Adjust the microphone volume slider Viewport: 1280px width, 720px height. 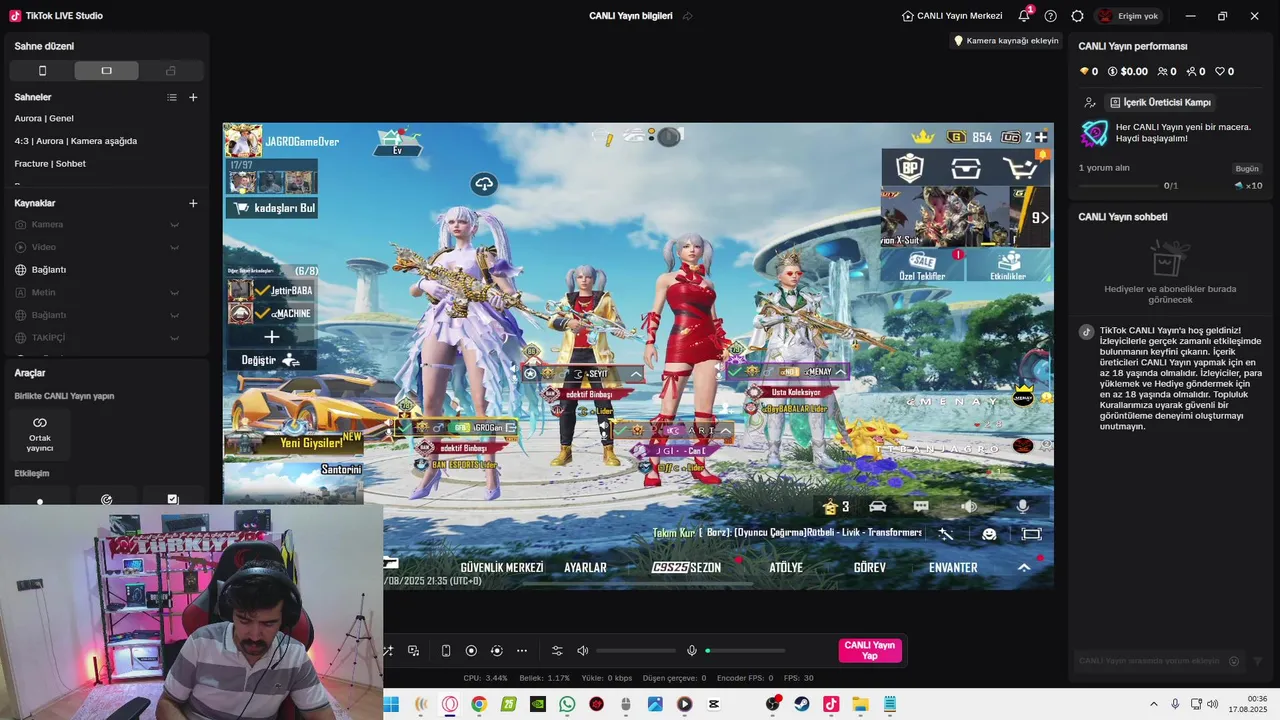[x=745, y=651]
